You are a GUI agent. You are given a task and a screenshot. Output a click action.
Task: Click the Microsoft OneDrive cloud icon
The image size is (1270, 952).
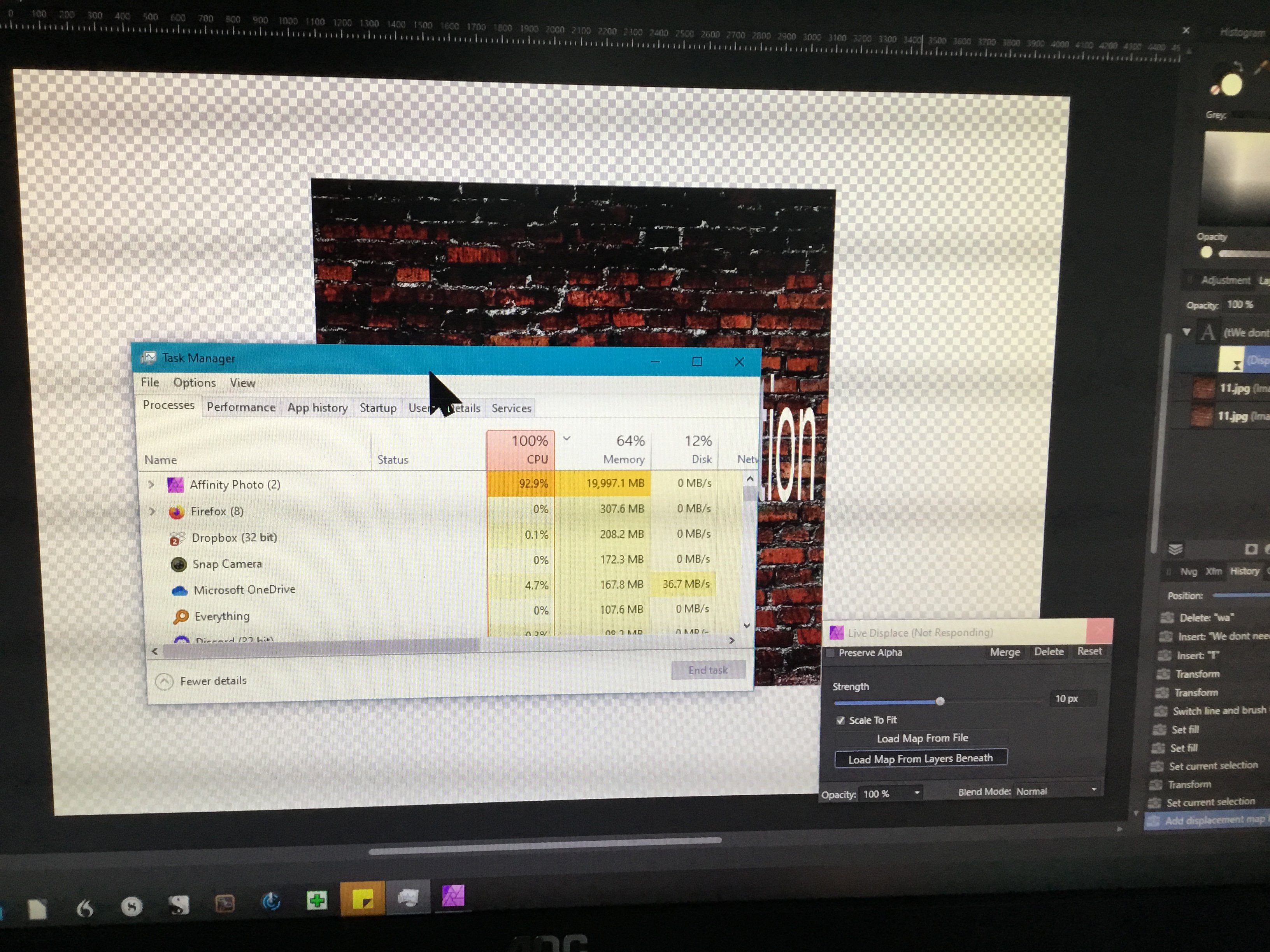(180, 590)
